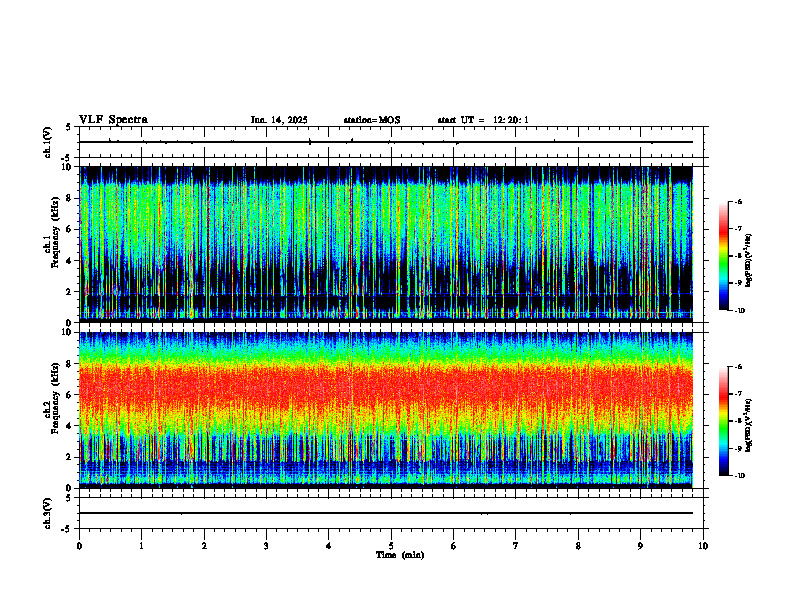
Task: Click the -8 label on ch.2 colorbar
Action: (738, 421)
